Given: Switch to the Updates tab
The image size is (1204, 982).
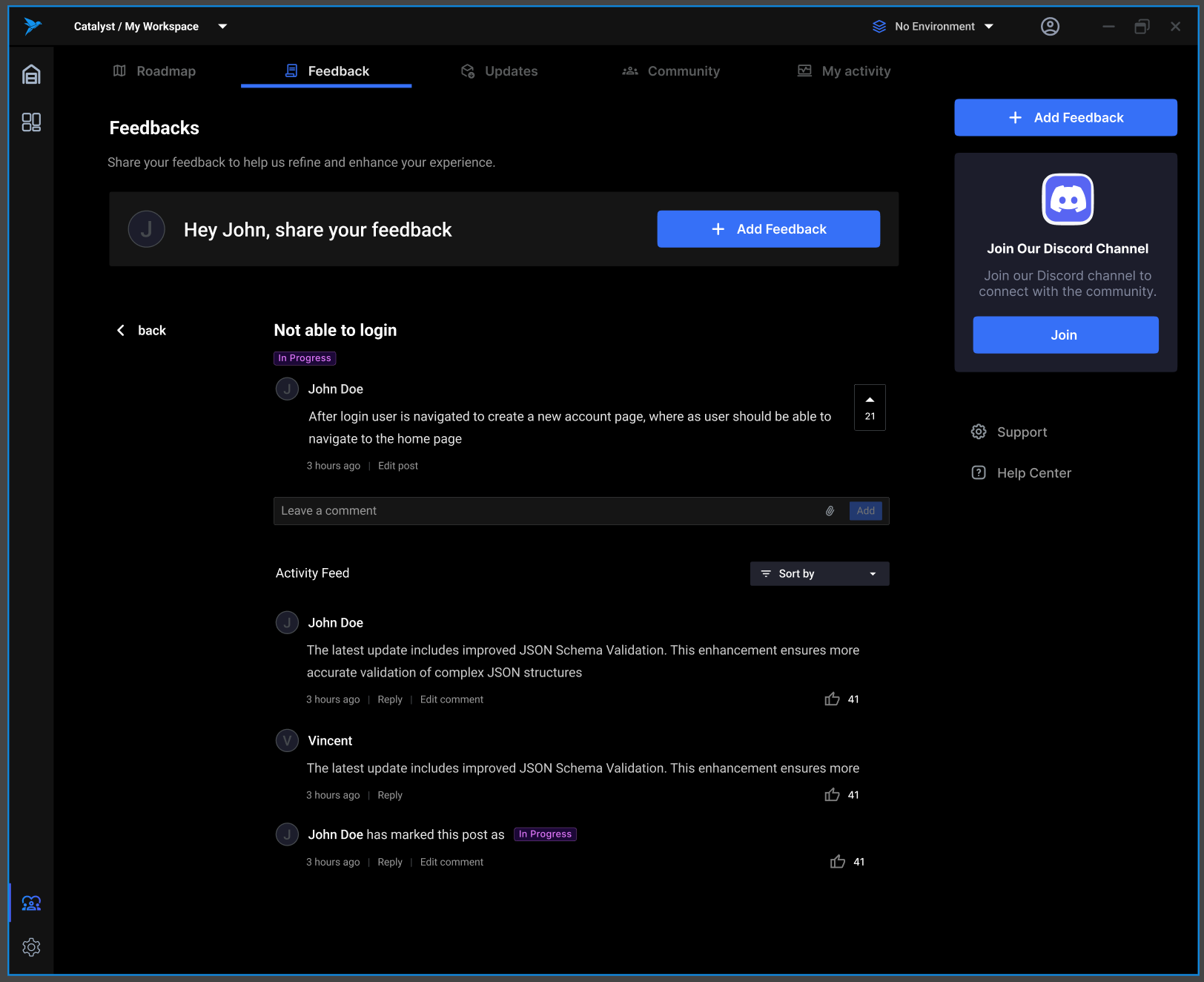Looking at the screenshot, I should click(499, 71).
